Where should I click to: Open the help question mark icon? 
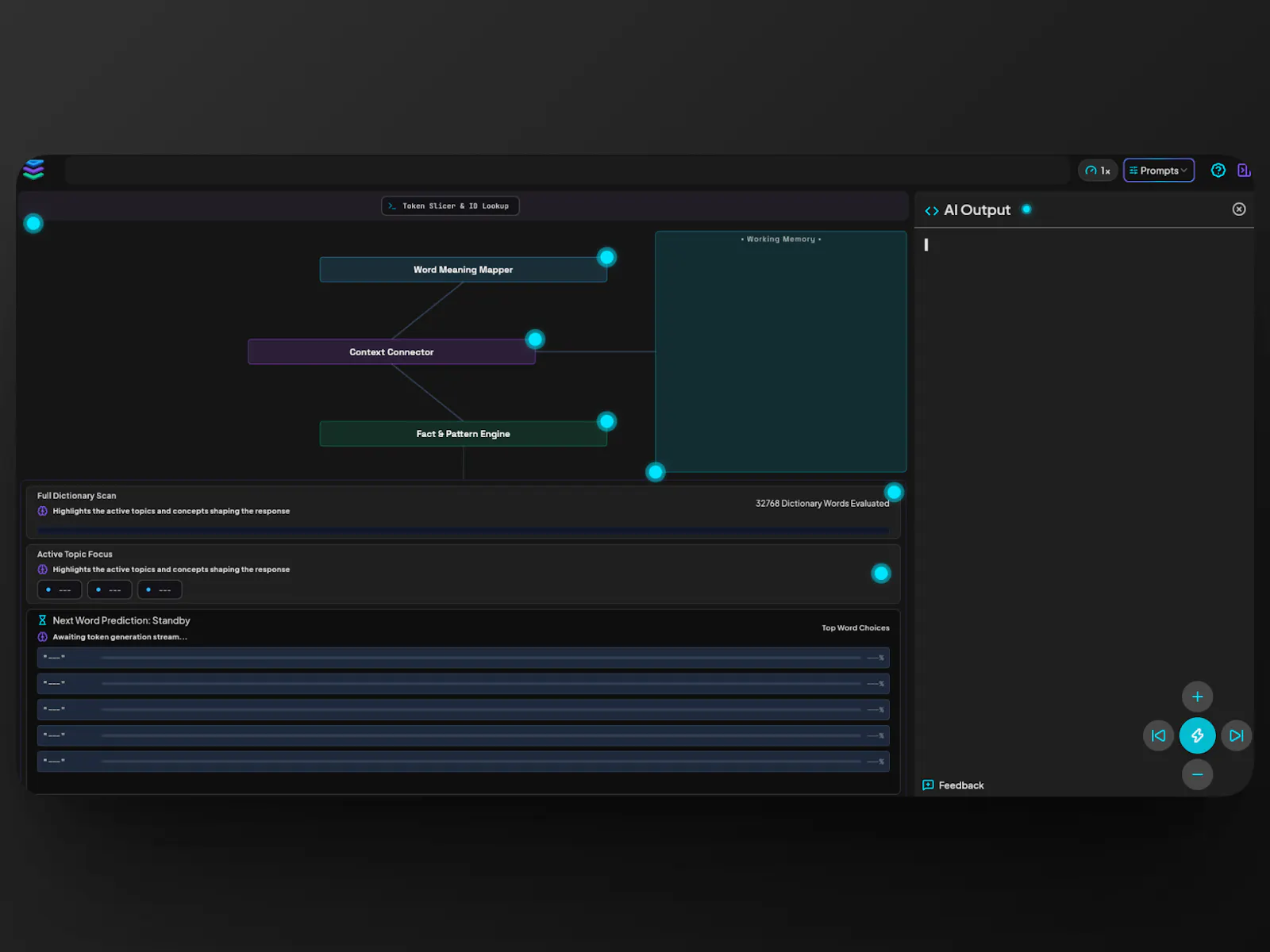1218,171
